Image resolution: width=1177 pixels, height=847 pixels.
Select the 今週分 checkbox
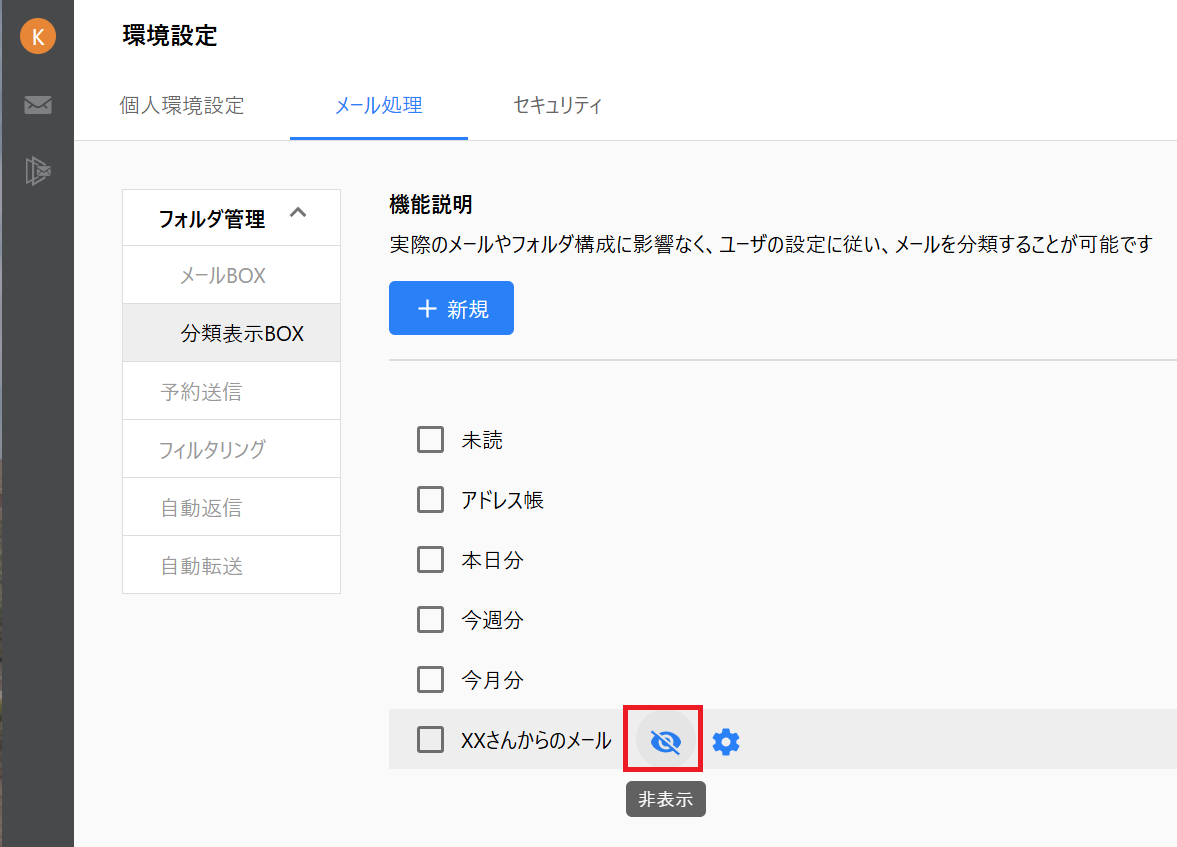(430, 619)
